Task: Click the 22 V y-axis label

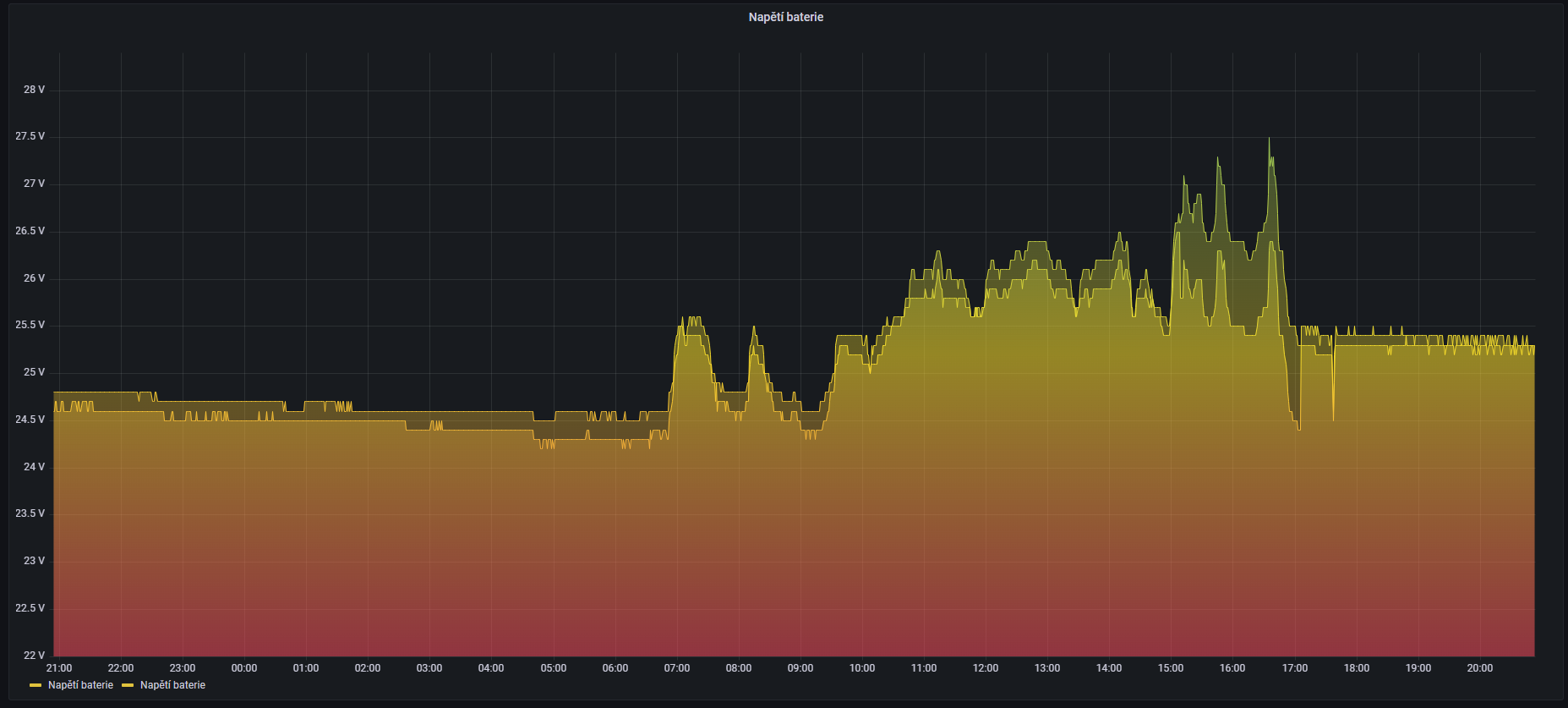Action: point(34,655)
